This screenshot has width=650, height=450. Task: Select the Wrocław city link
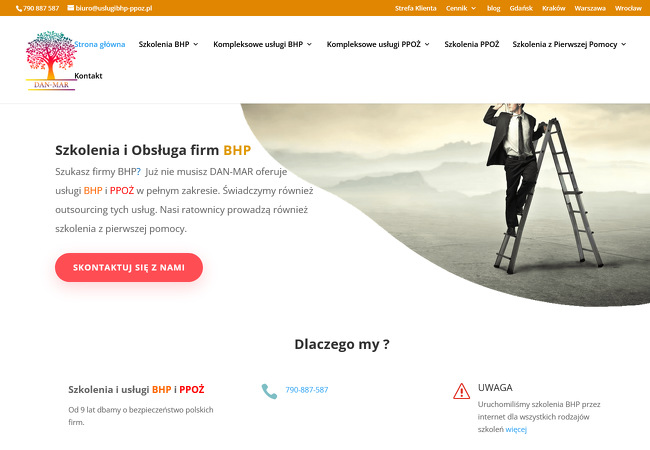(x=628, y=8)
